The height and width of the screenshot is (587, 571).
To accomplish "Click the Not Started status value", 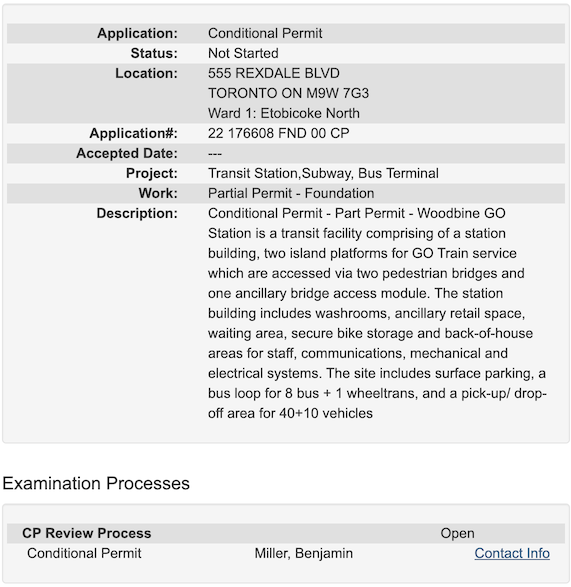I will 243,53.
